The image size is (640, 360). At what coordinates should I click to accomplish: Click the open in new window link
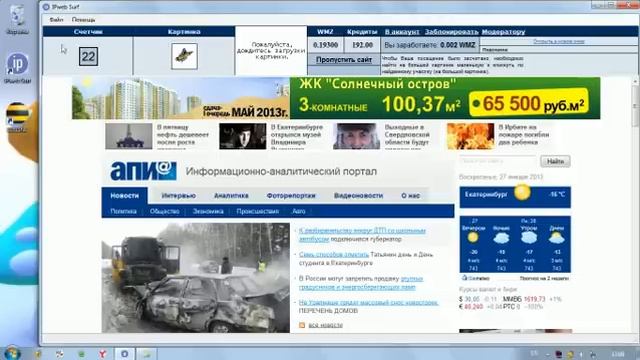[558, 41]
